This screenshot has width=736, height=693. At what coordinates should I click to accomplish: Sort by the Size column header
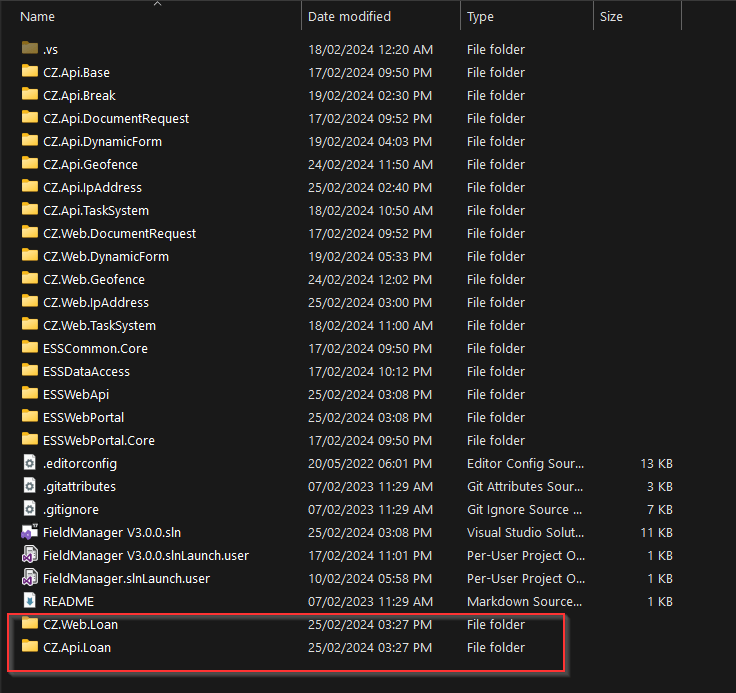tap(611, 16)
